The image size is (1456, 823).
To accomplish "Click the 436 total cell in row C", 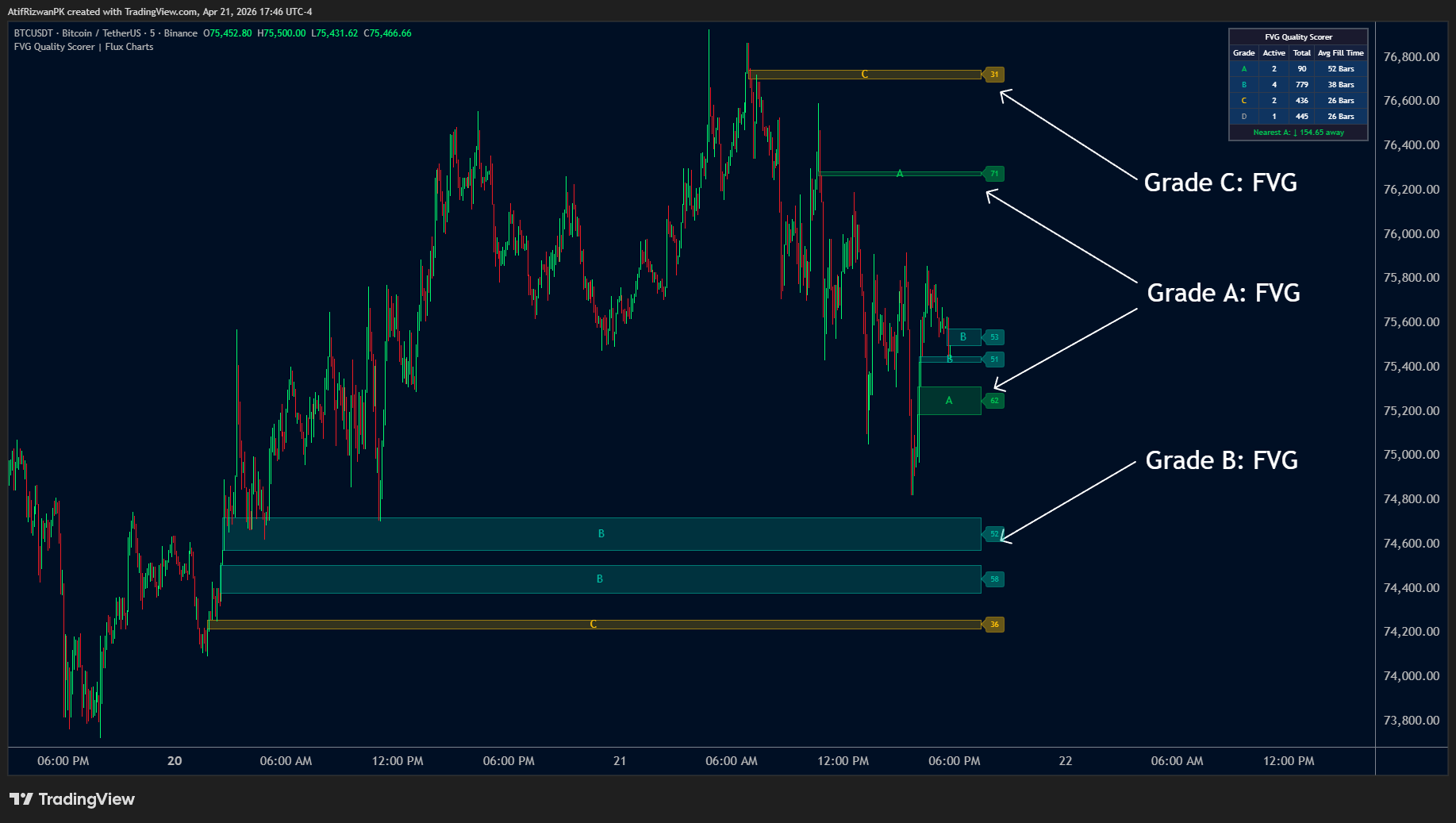I will point(1302,101).
